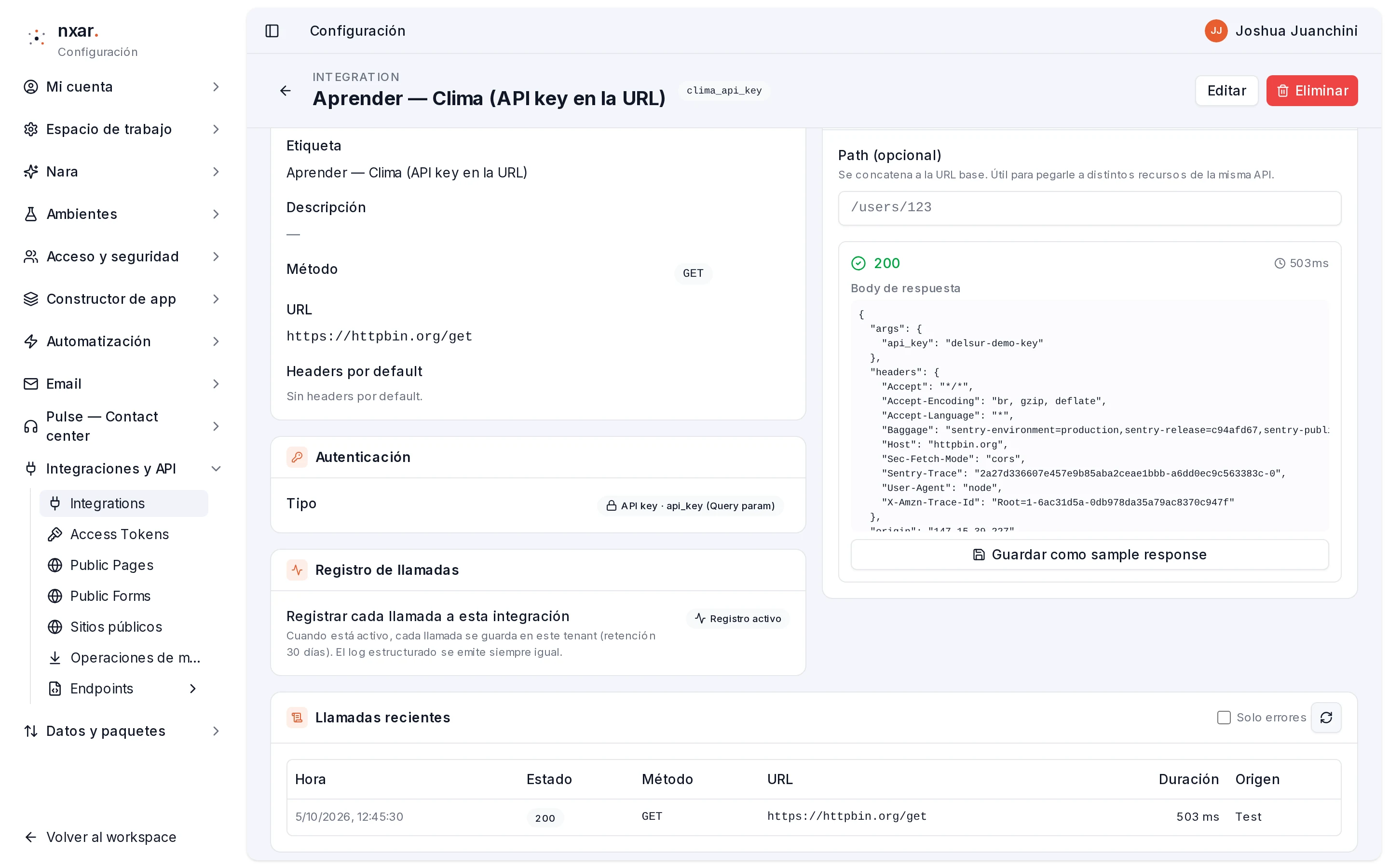Open Access Tokens in the sidebar

(123, 534)
